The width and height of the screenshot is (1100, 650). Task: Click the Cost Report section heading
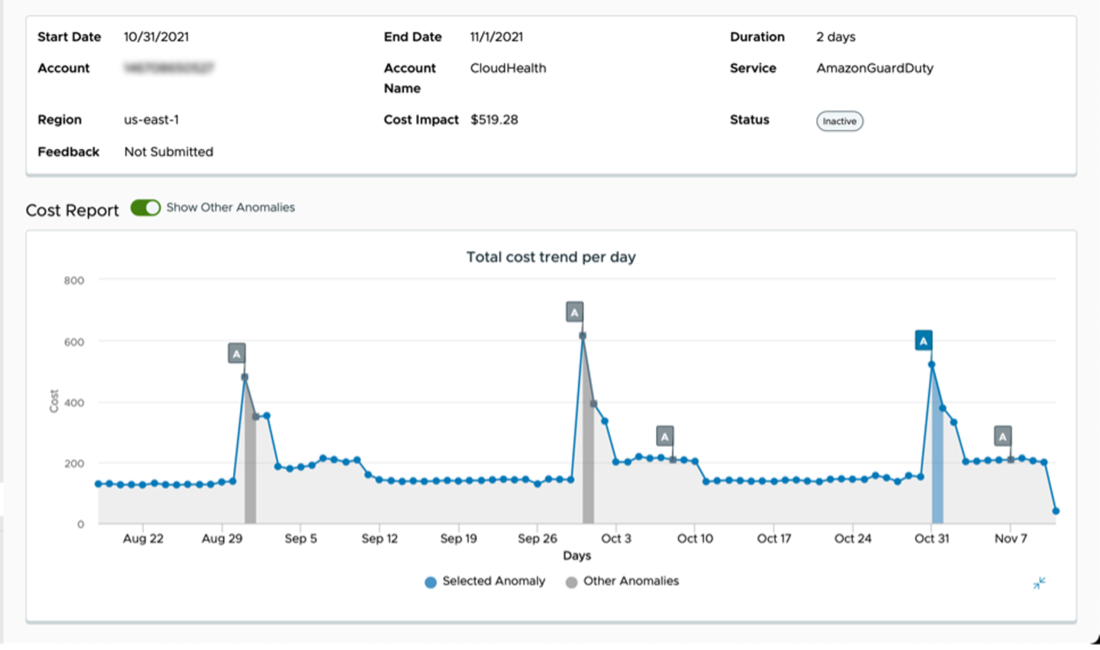point(71,210)
